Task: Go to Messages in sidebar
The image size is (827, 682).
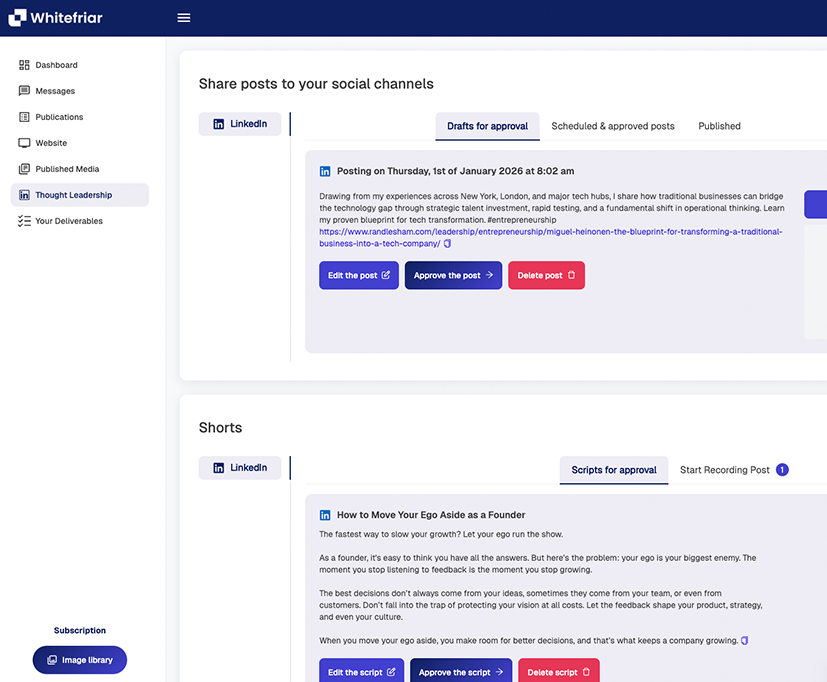Action: (x=55, y=91)
